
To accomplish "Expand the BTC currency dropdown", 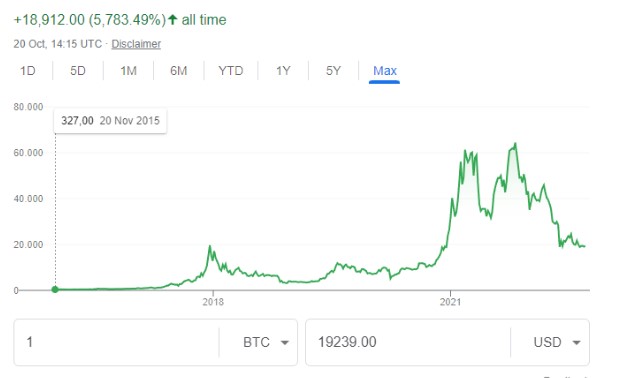I will coord(265,342).
